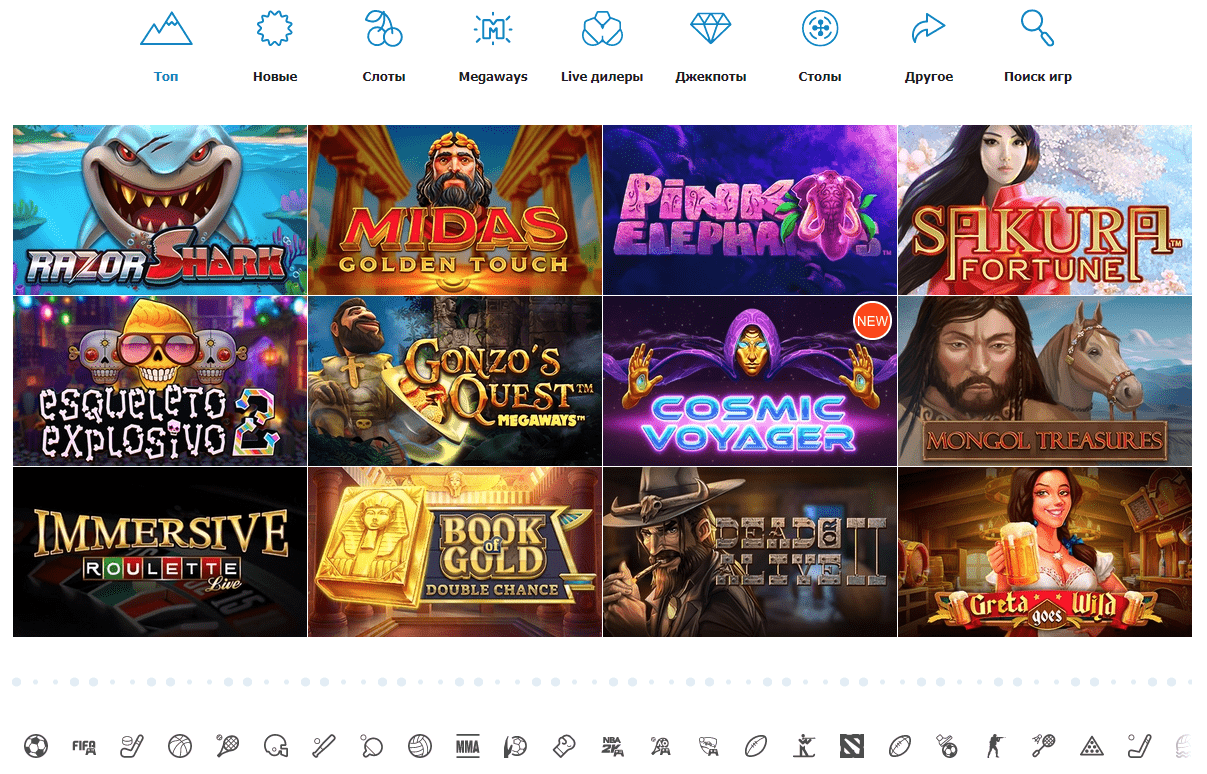
Task: Open the Джекпоты diamond tab
Action: [x=711, y=48]
